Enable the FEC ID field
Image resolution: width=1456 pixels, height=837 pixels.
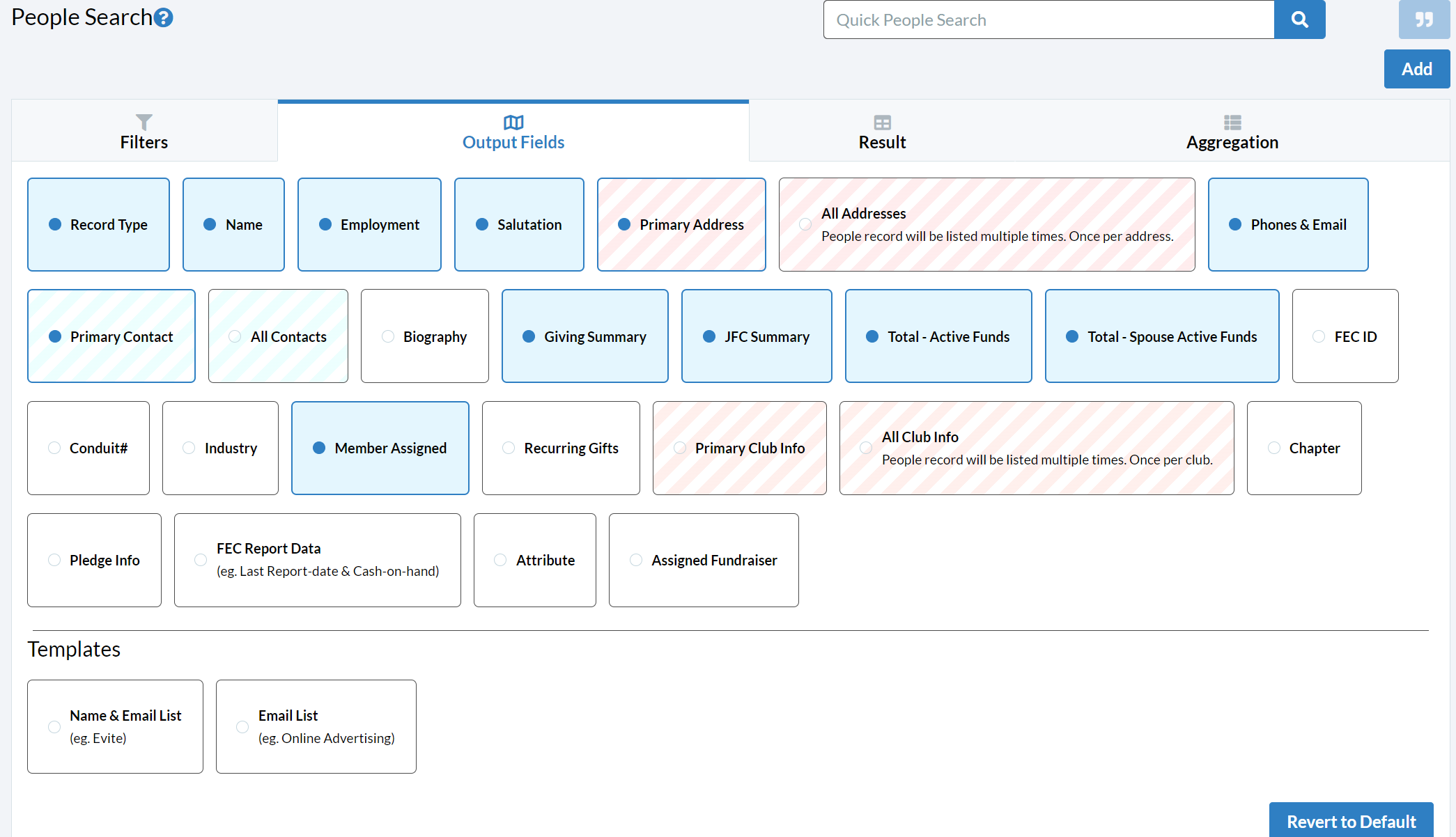click(x=1345, y=336)
